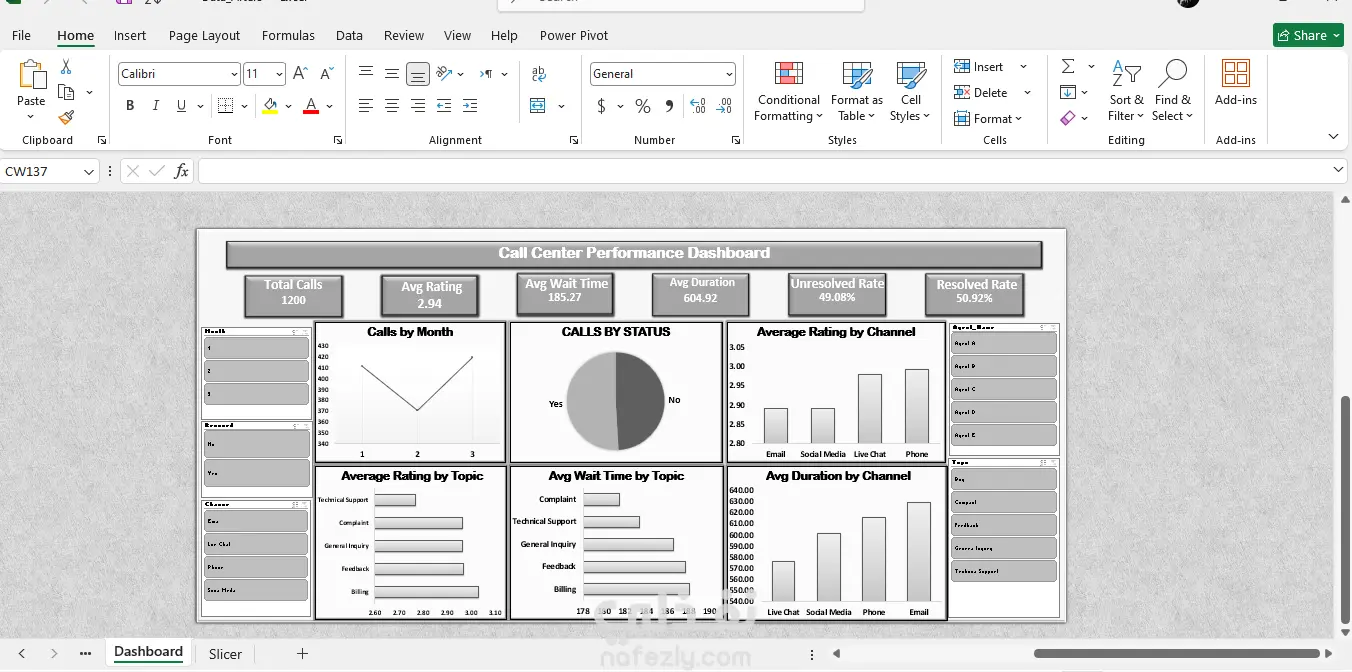1352x672 pixels.
Task: Apply Comma Style format
Action: pos(669,106)
